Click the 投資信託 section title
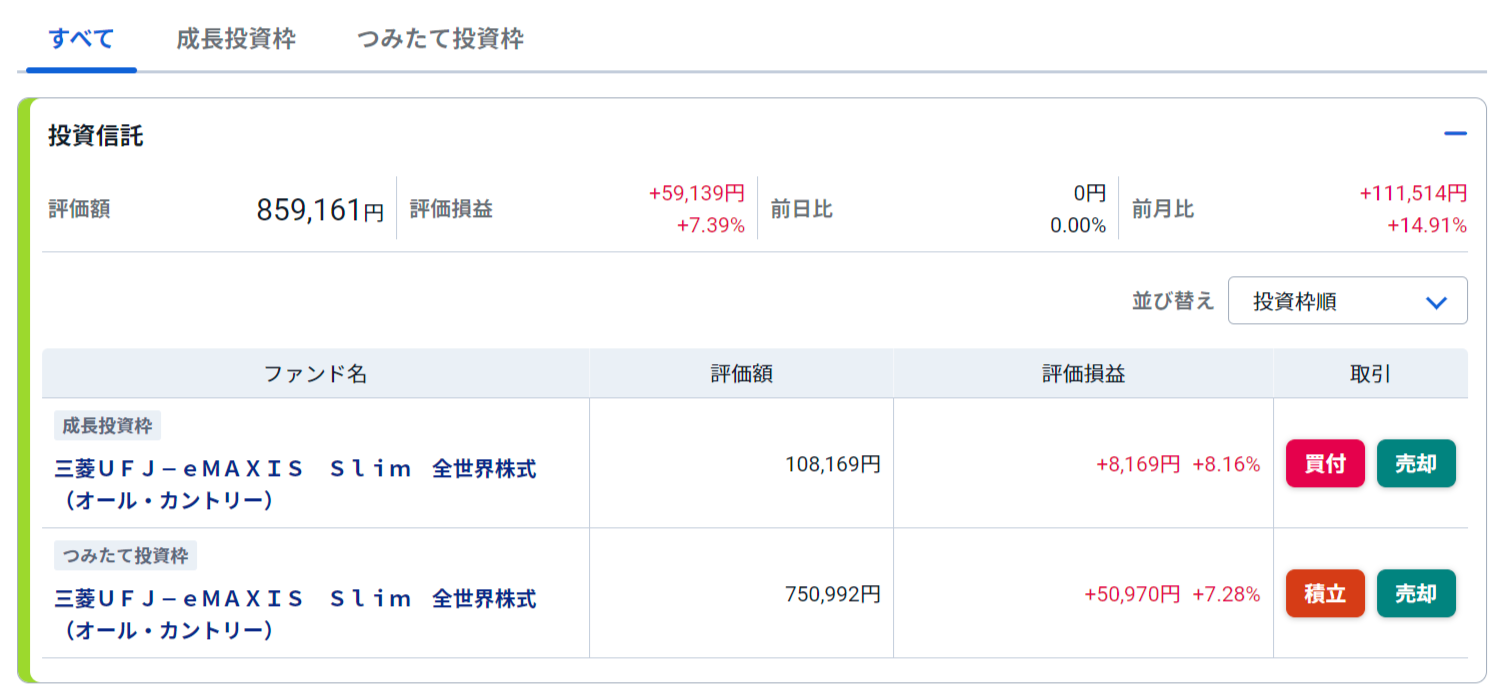The height and width of the screenshot is (700, 1500). (96, 137)
